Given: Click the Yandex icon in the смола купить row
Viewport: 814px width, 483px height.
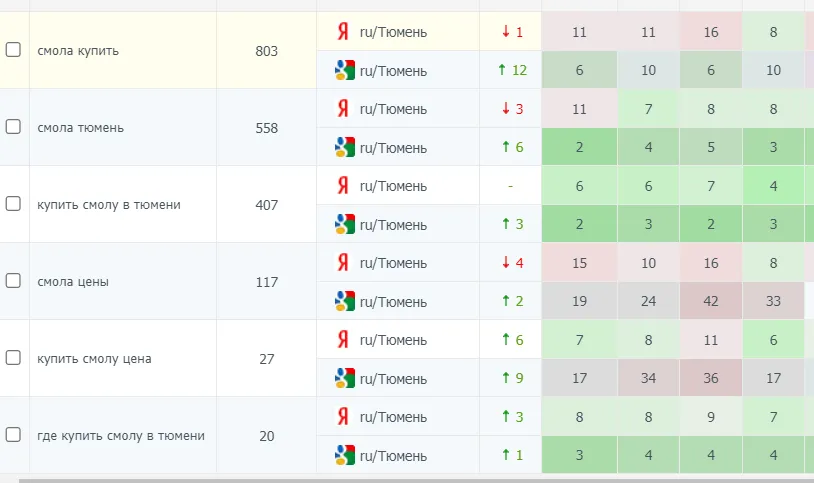Looking at the screenshot, I should [343, 32].
